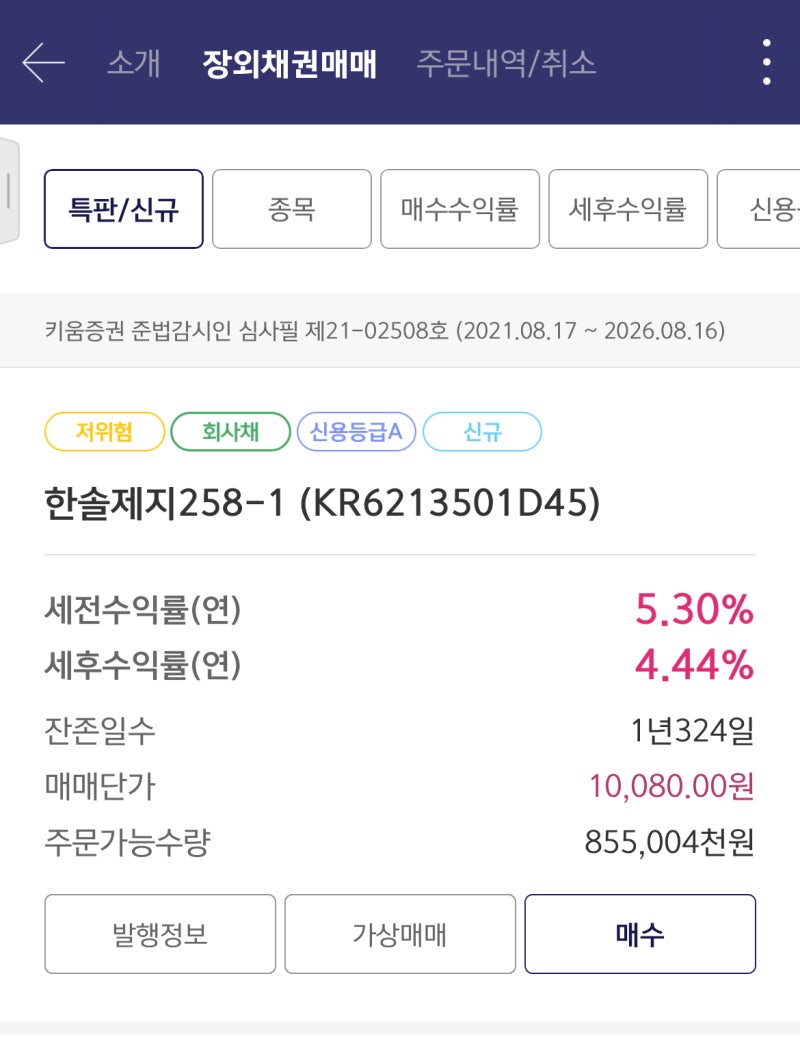800x1052 pixels.
Task: Pull out the left side drawer handle
Action: click(9, 191)
